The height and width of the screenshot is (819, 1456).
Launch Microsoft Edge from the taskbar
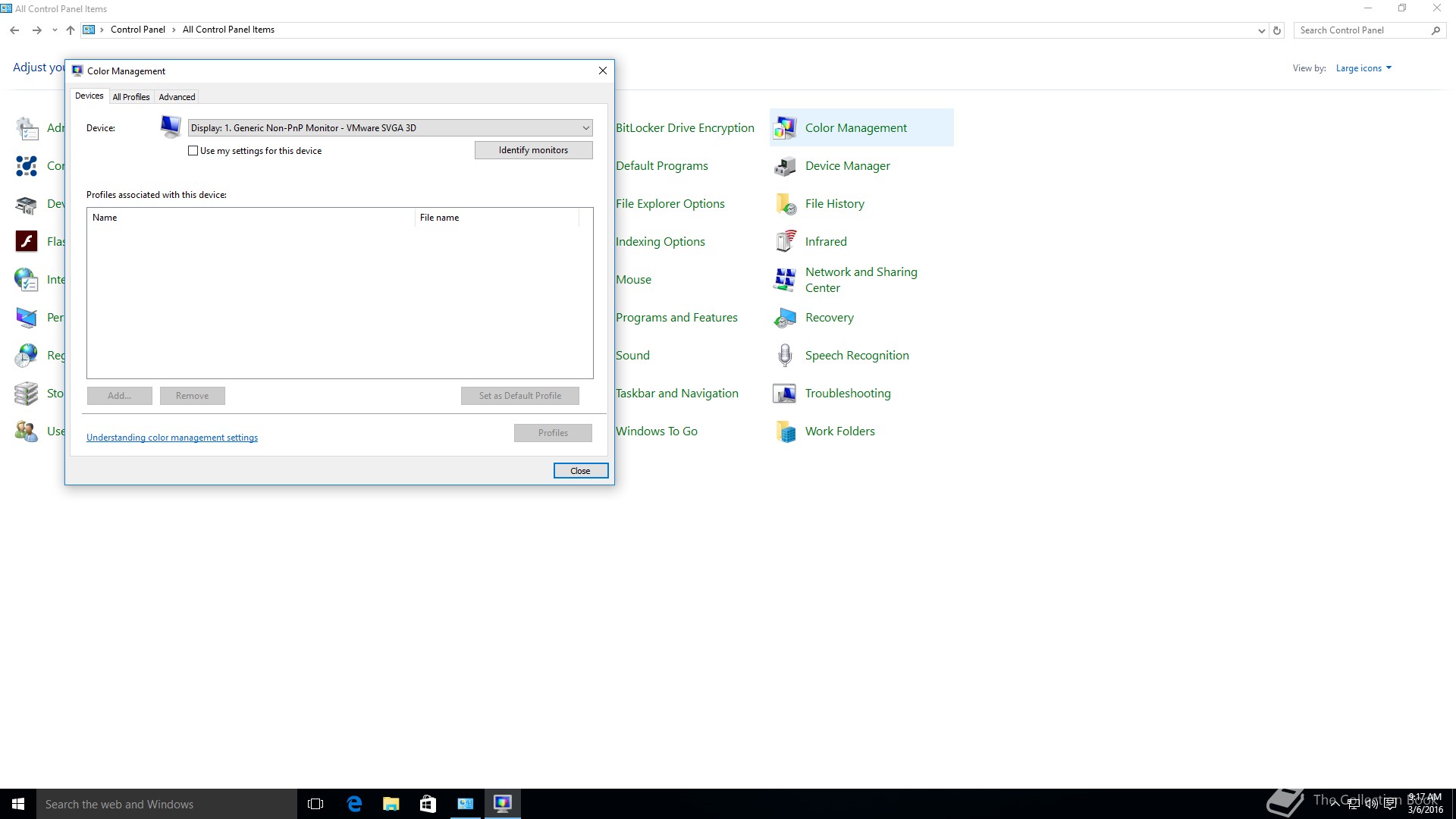coord(353,803)
